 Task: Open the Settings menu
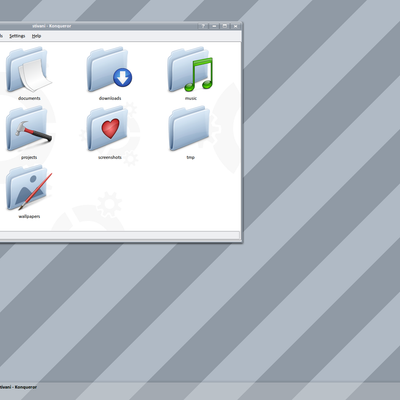click(17, 36)
